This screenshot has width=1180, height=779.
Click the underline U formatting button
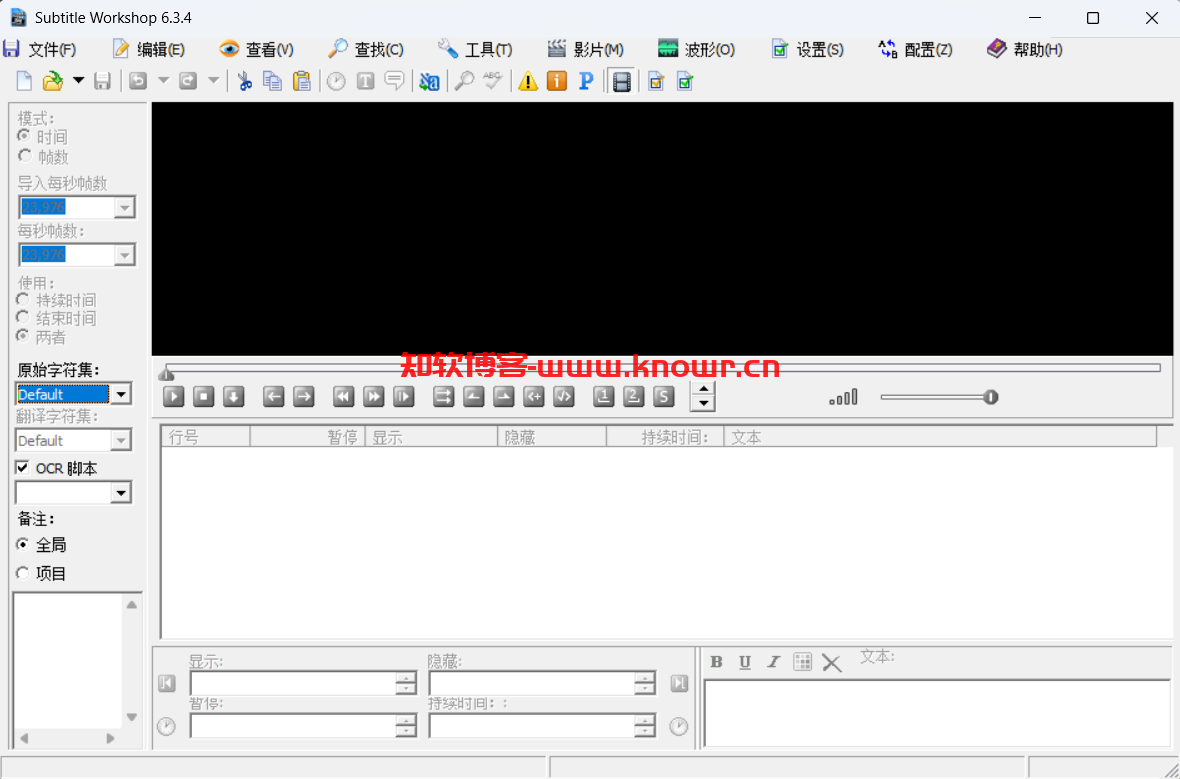(745, 662)
